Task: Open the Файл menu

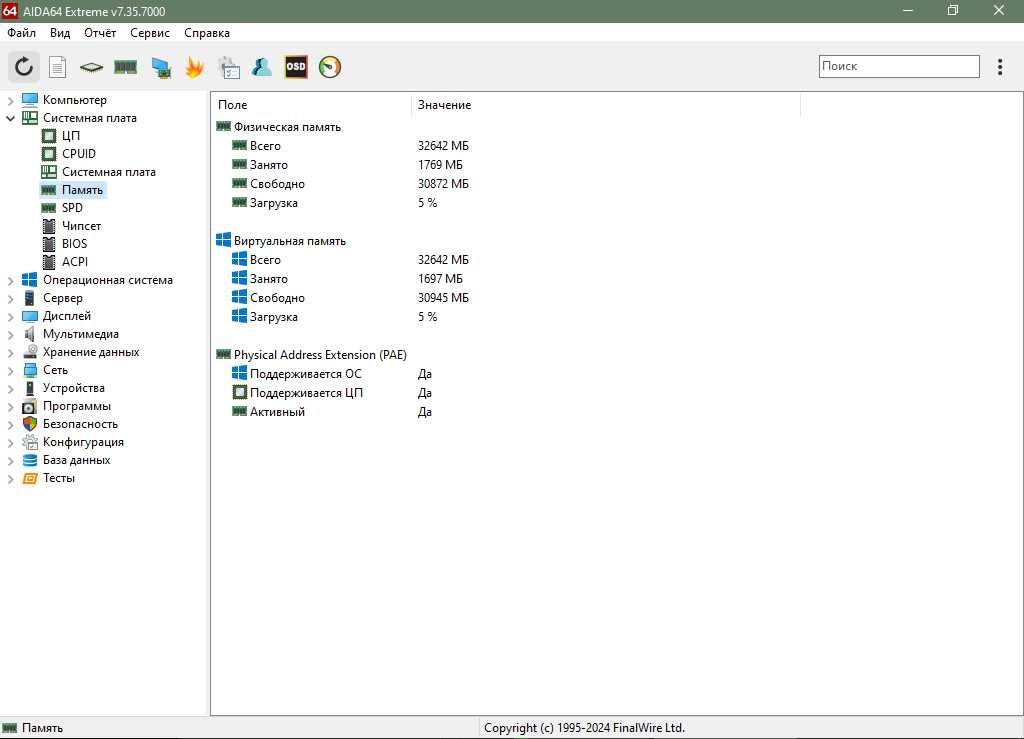Action: click(x=22, y=33)
